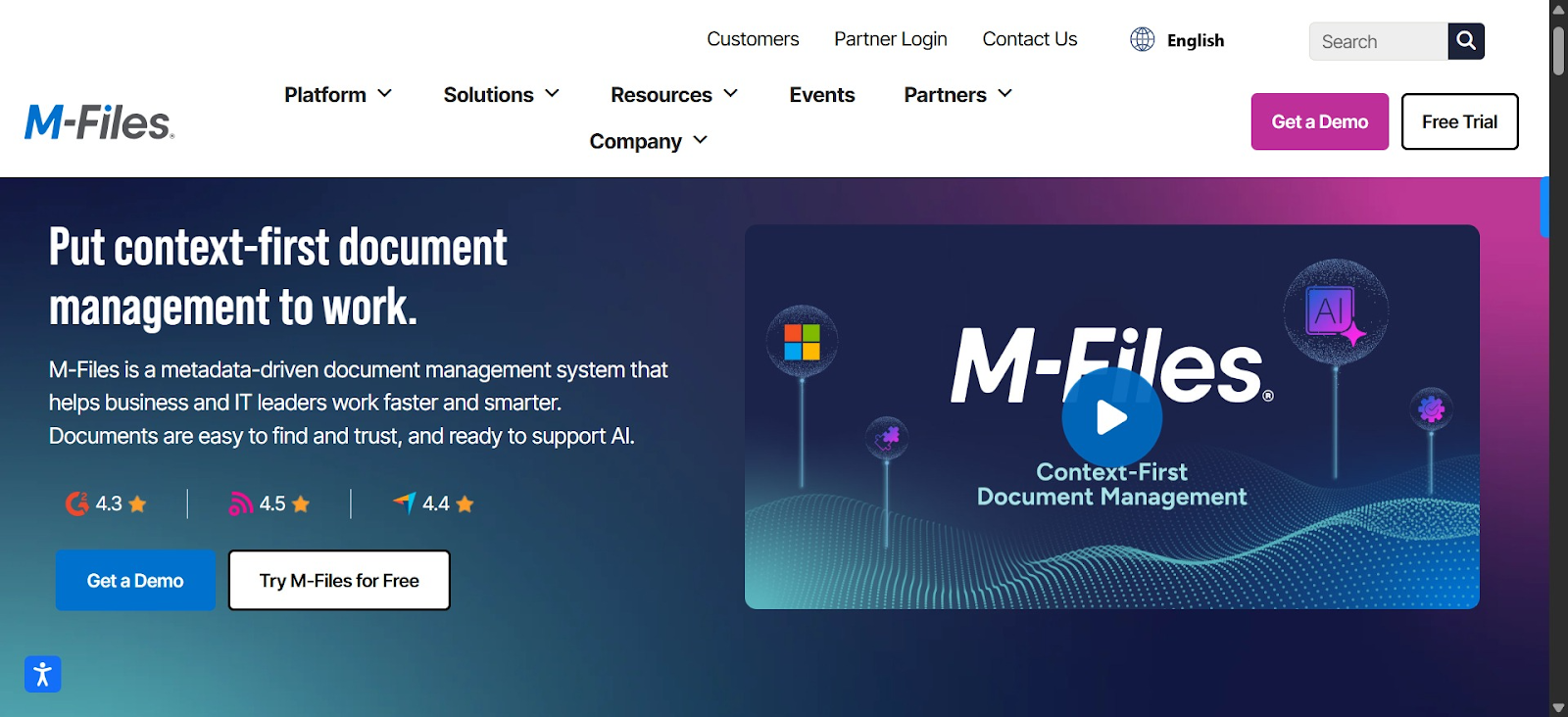
Task: Open the Company navigation menu
Action: pyautogui.click(x=649, y=142)
